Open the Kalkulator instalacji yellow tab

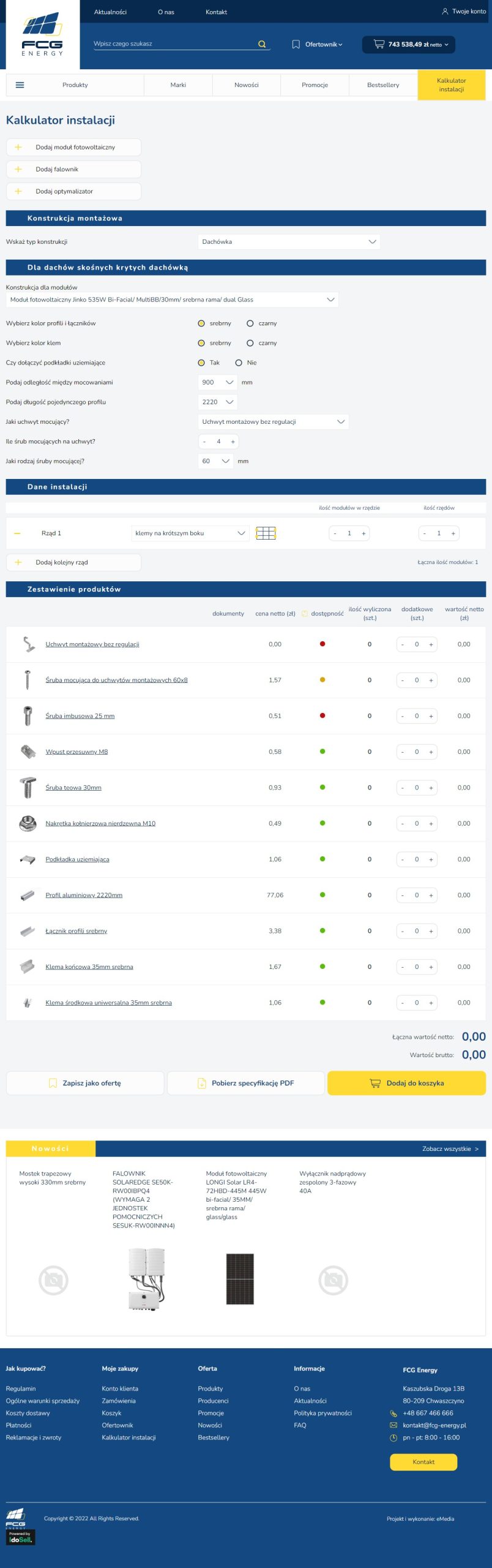452,85
